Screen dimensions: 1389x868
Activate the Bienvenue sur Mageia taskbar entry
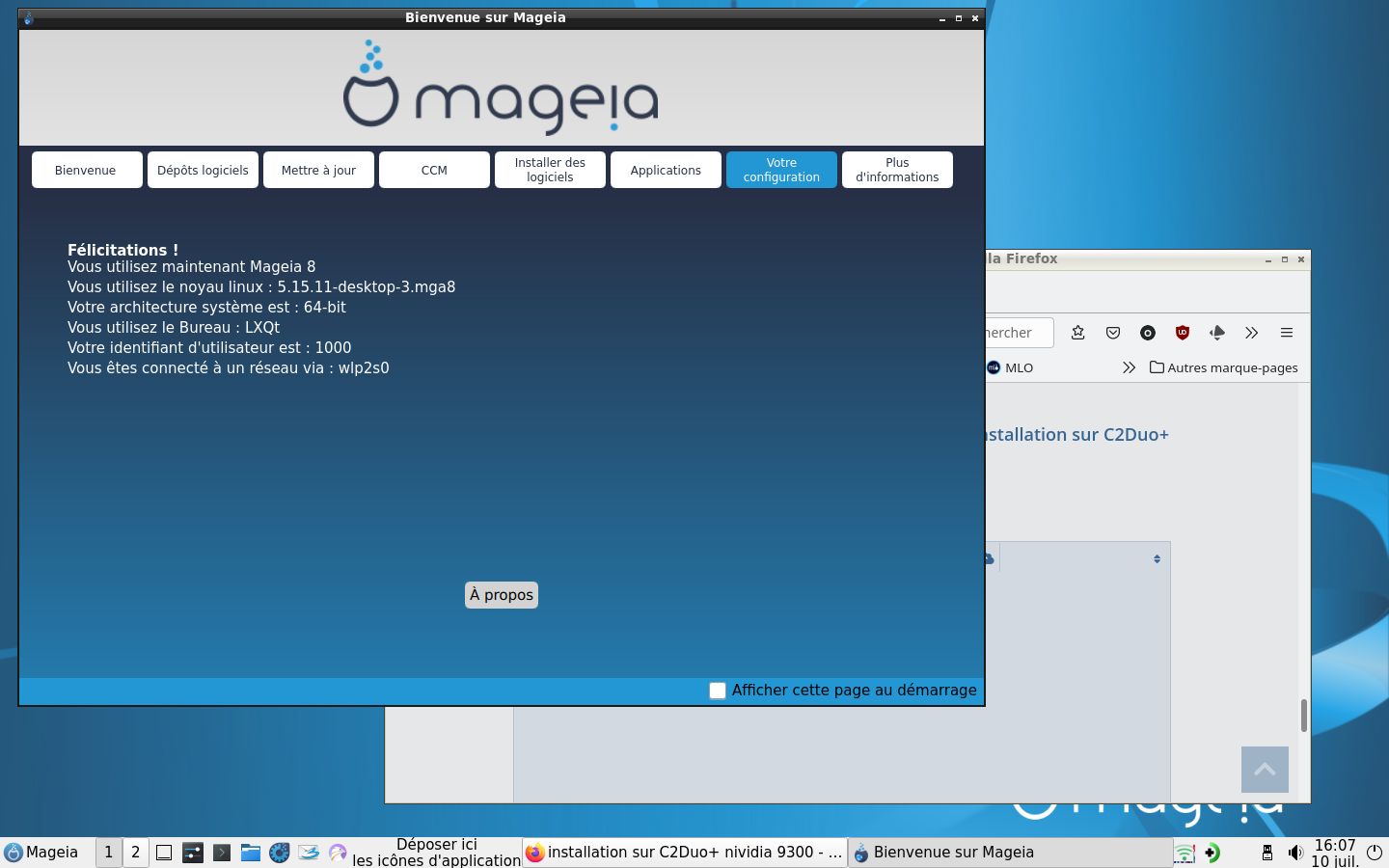tap(1009, 853)
